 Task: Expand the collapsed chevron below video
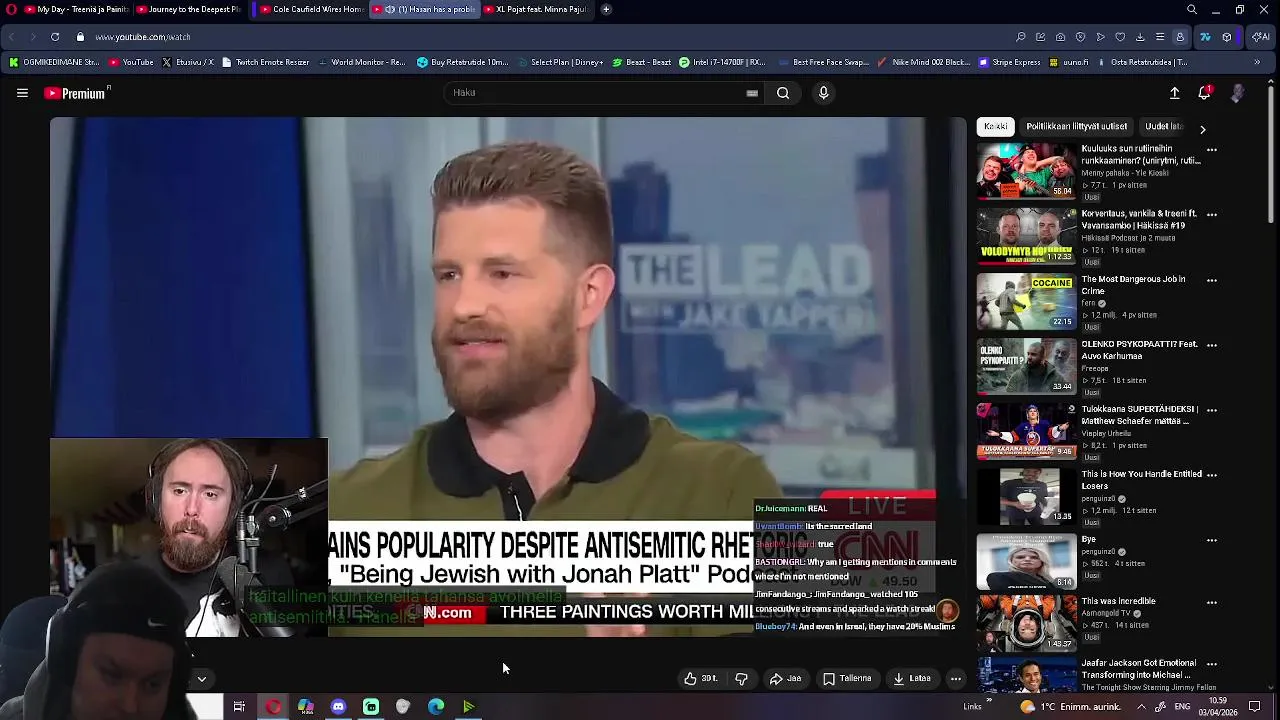tap(201, 679)
